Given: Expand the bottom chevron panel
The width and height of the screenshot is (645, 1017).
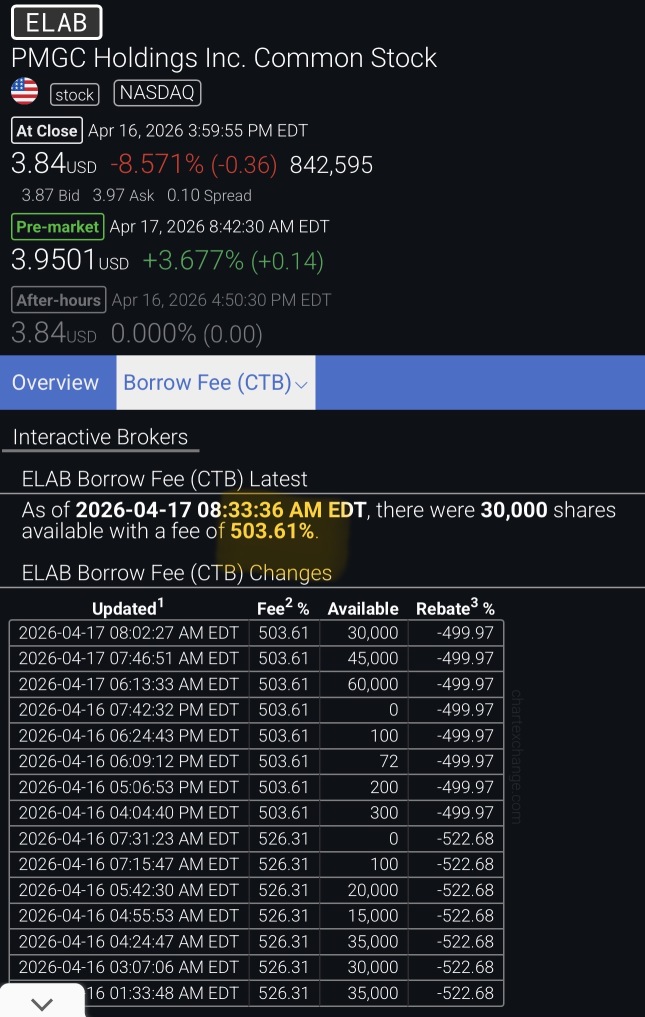Looking at the screenshot, I should click(x=42, y=1003).
